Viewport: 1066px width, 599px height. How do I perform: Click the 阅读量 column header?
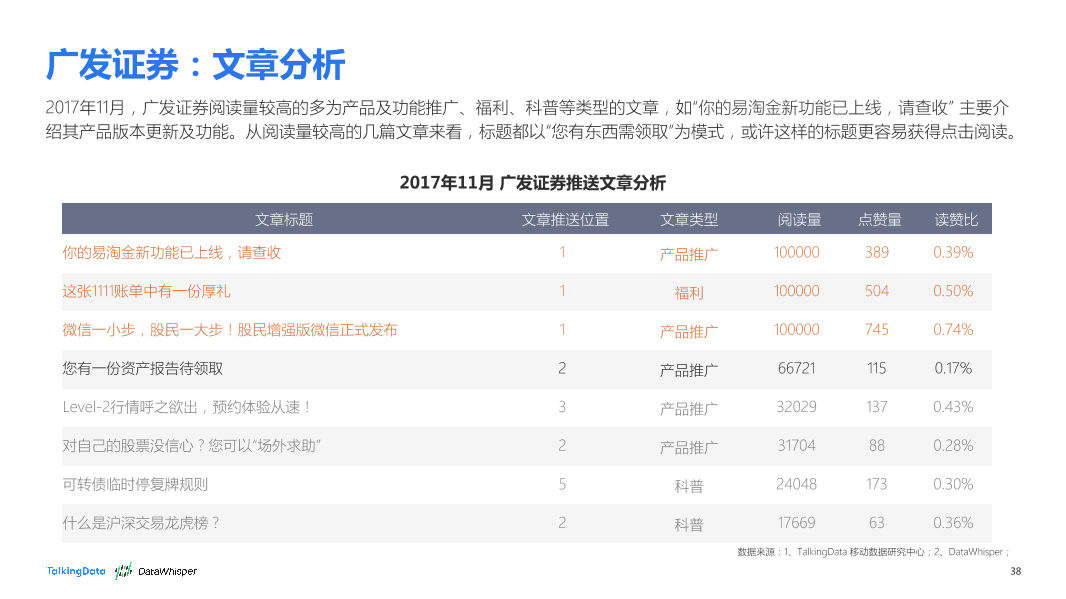coord(800,220)
